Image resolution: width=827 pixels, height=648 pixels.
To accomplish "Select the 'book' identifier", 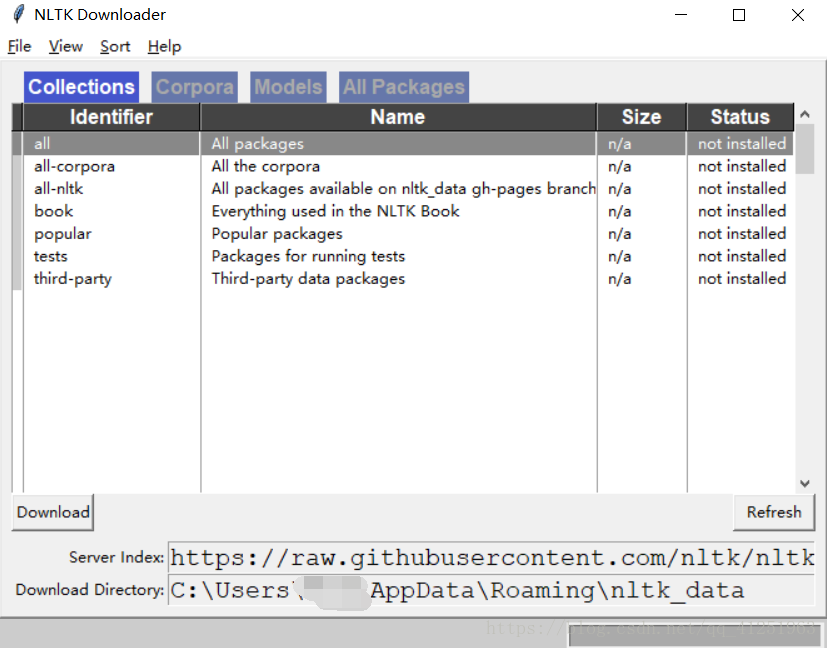I will [x=54, y=211].
